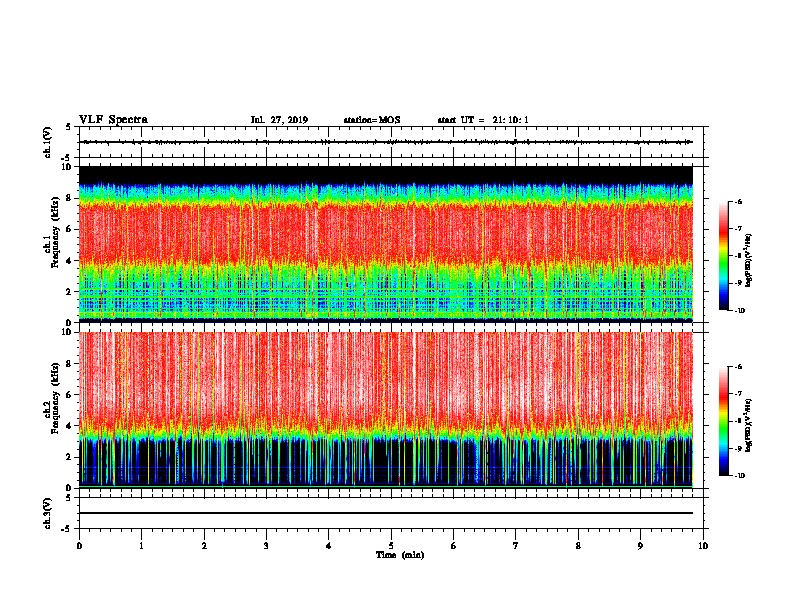Click the ch.1 spectrogram "4" kHz tick label
The width and height of the screenshot is (792, 612).
tap(70, 261)
